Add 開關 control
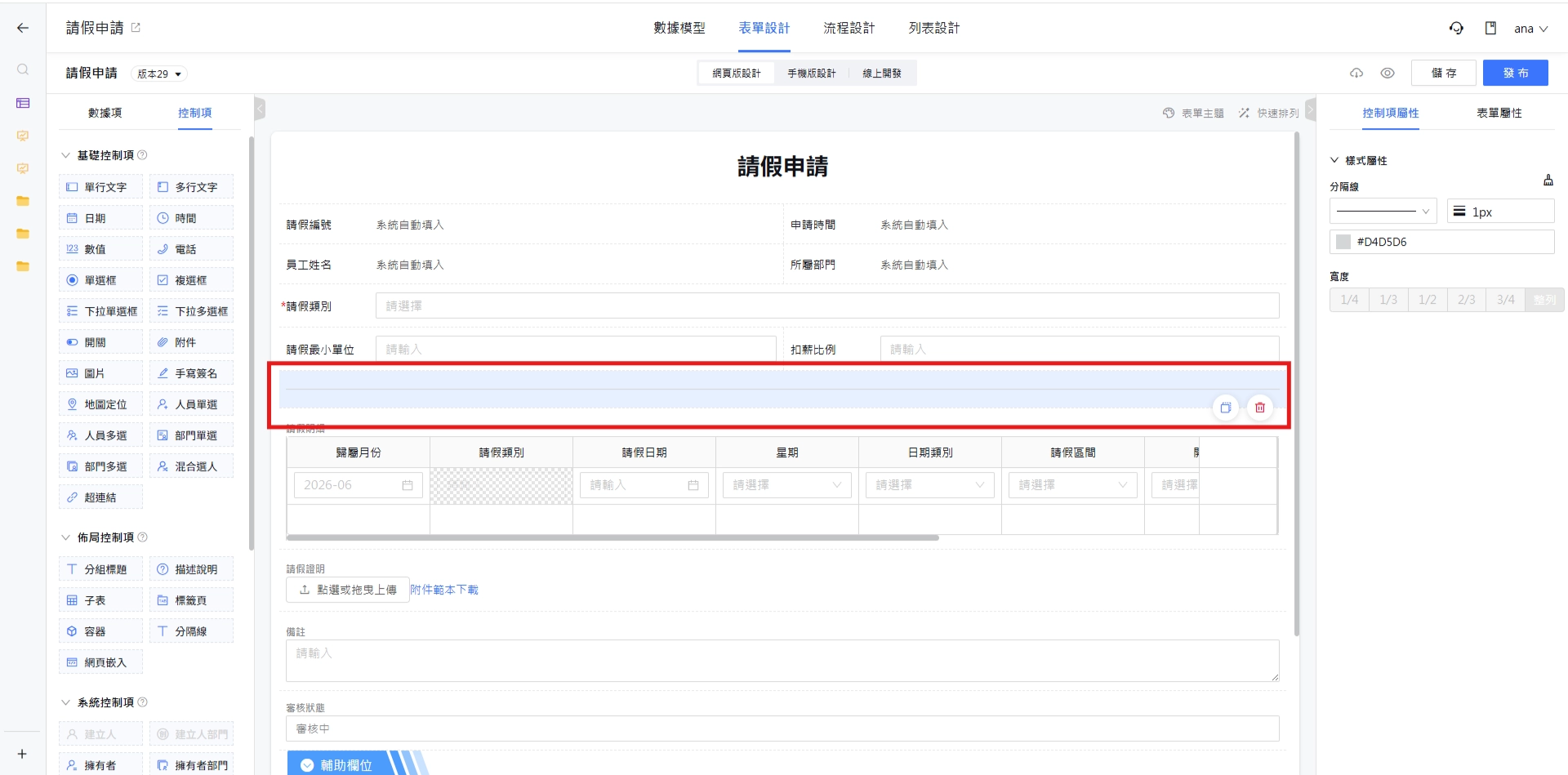This screenshot has width=1568, height=775. pyautogui.click(x=100, y=342)
